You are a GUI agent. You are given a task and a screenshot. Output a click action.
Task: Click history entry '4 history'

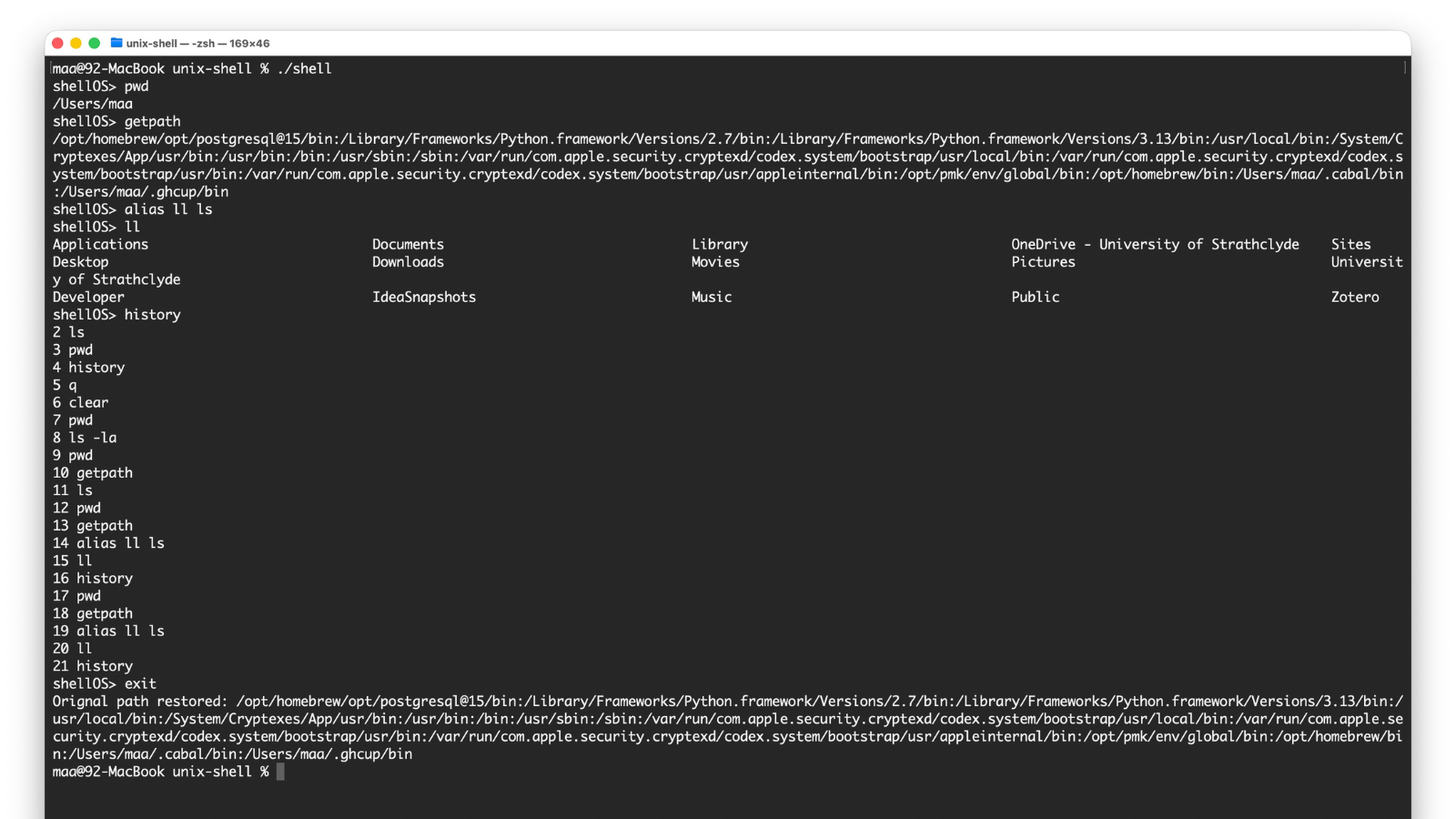click(88, 367)
